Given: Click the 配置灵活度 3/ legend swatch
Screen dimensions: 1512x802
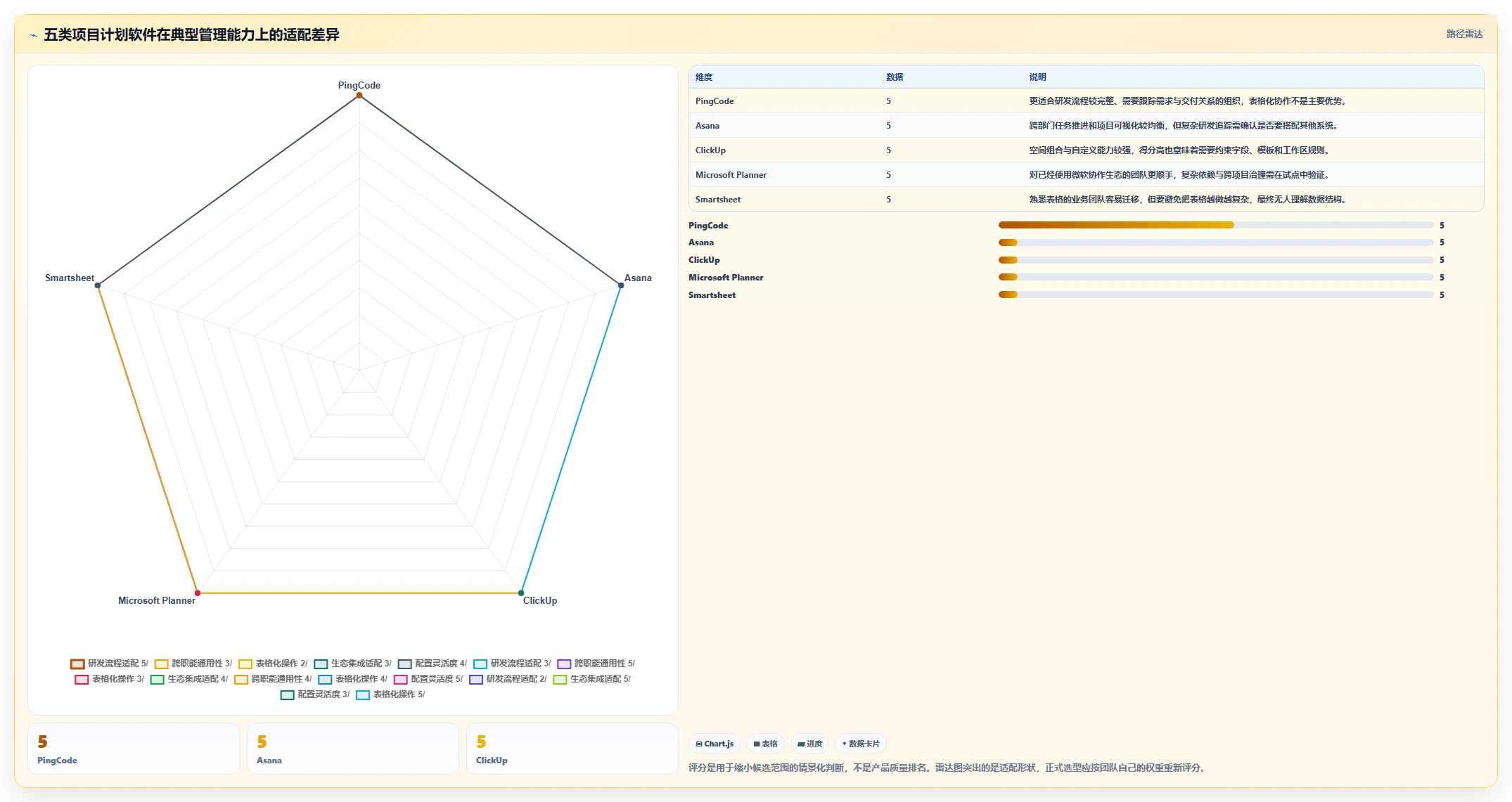Looking at the screenshot, I should point(287,695).
